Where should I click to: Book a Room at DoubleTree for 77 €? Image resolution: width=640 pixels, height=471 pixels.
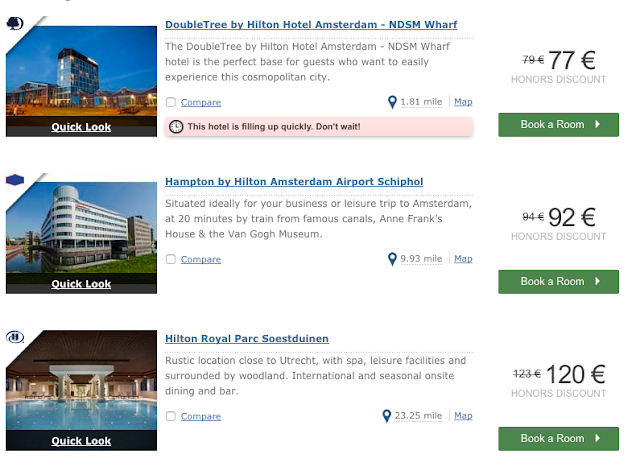[559, 125]
